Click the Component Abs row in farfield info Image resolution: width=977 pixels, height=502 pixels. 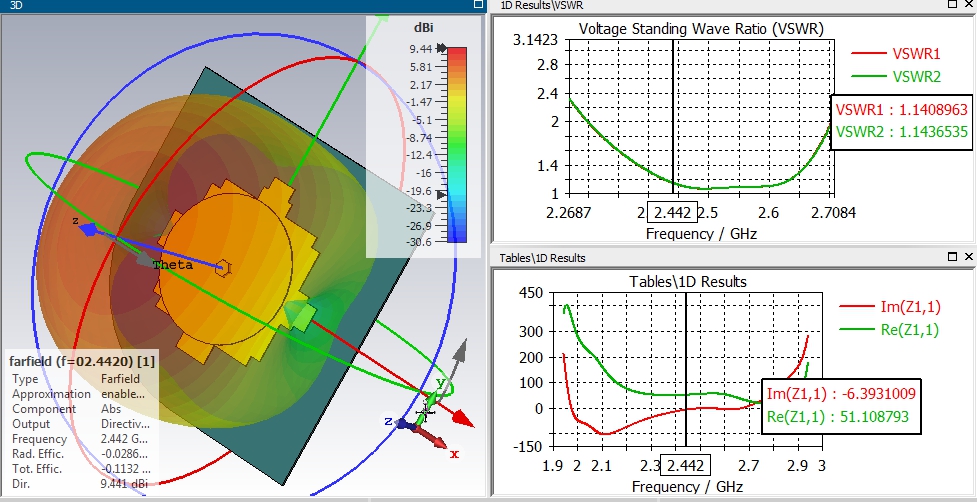tap(67, 409)
